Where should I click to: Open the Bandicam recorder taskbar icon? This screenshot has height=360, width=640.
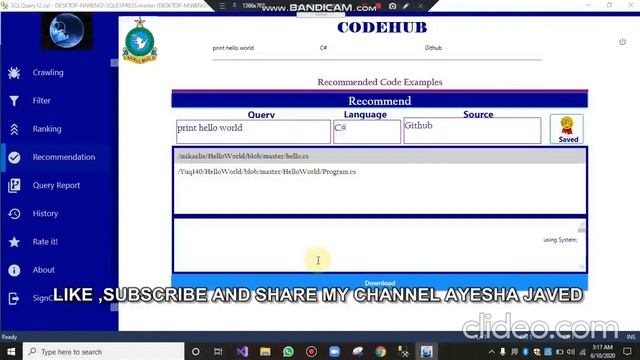311,351
